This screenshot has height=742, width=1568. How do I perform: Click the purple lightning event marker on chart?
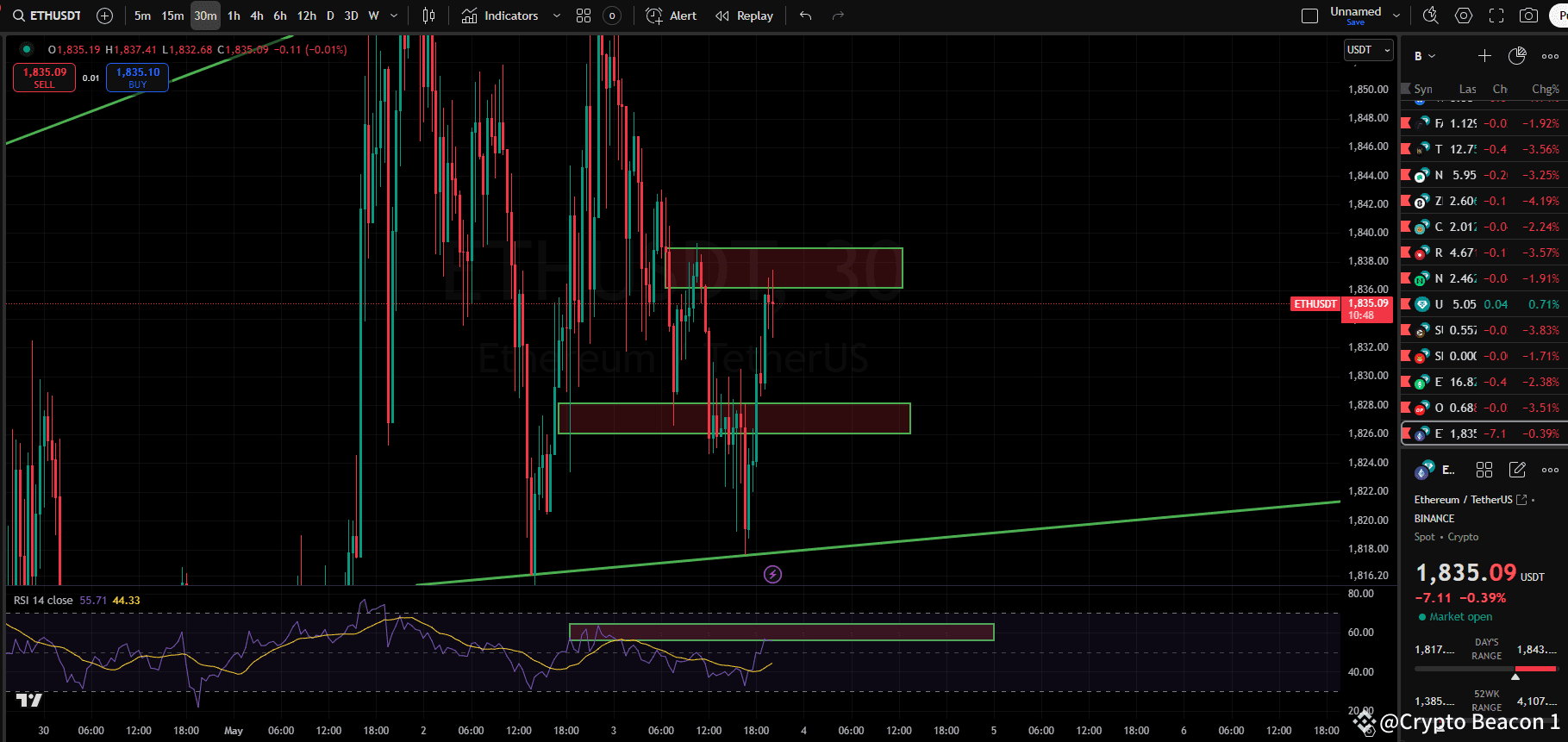772,574
